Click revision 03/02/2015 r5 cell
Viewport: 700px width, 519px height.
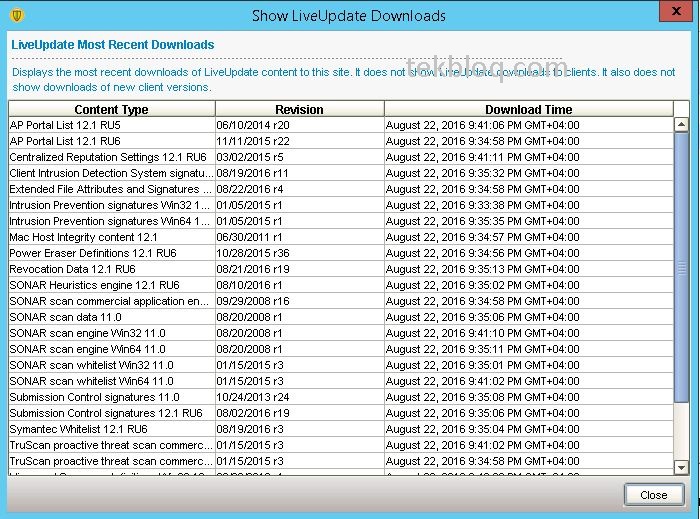300,157
